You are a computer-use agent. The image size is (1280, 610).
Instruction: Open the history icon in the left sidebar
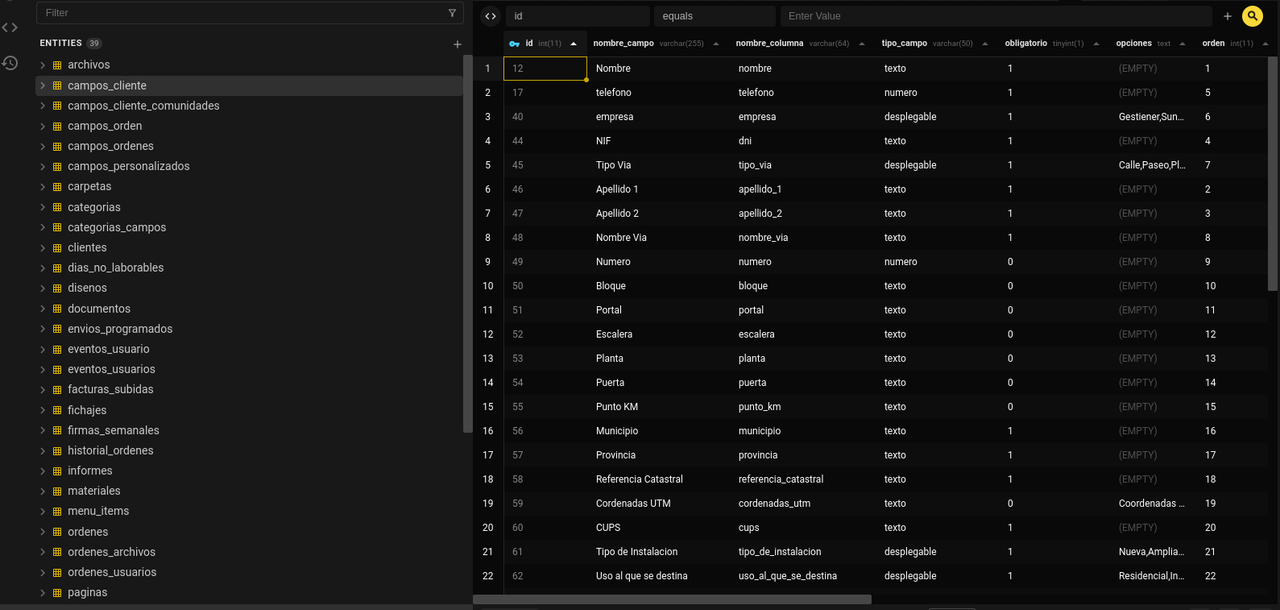[10, 63]
